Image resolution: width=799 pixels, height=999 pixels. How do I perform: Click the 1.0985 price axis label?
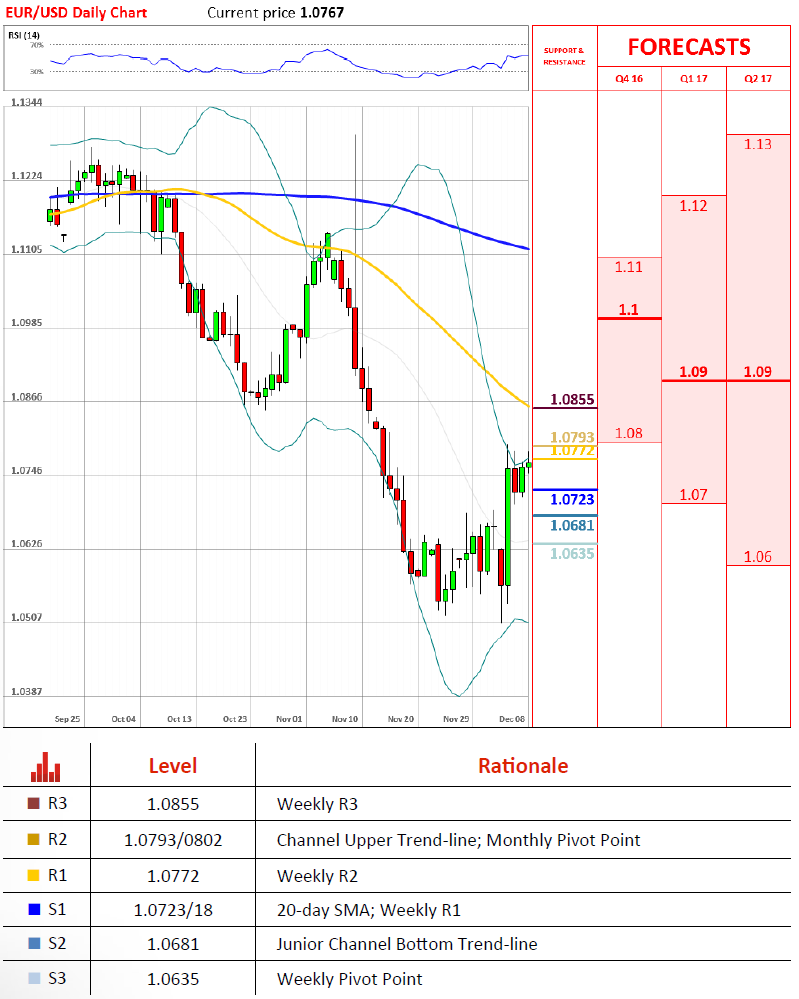27,323
